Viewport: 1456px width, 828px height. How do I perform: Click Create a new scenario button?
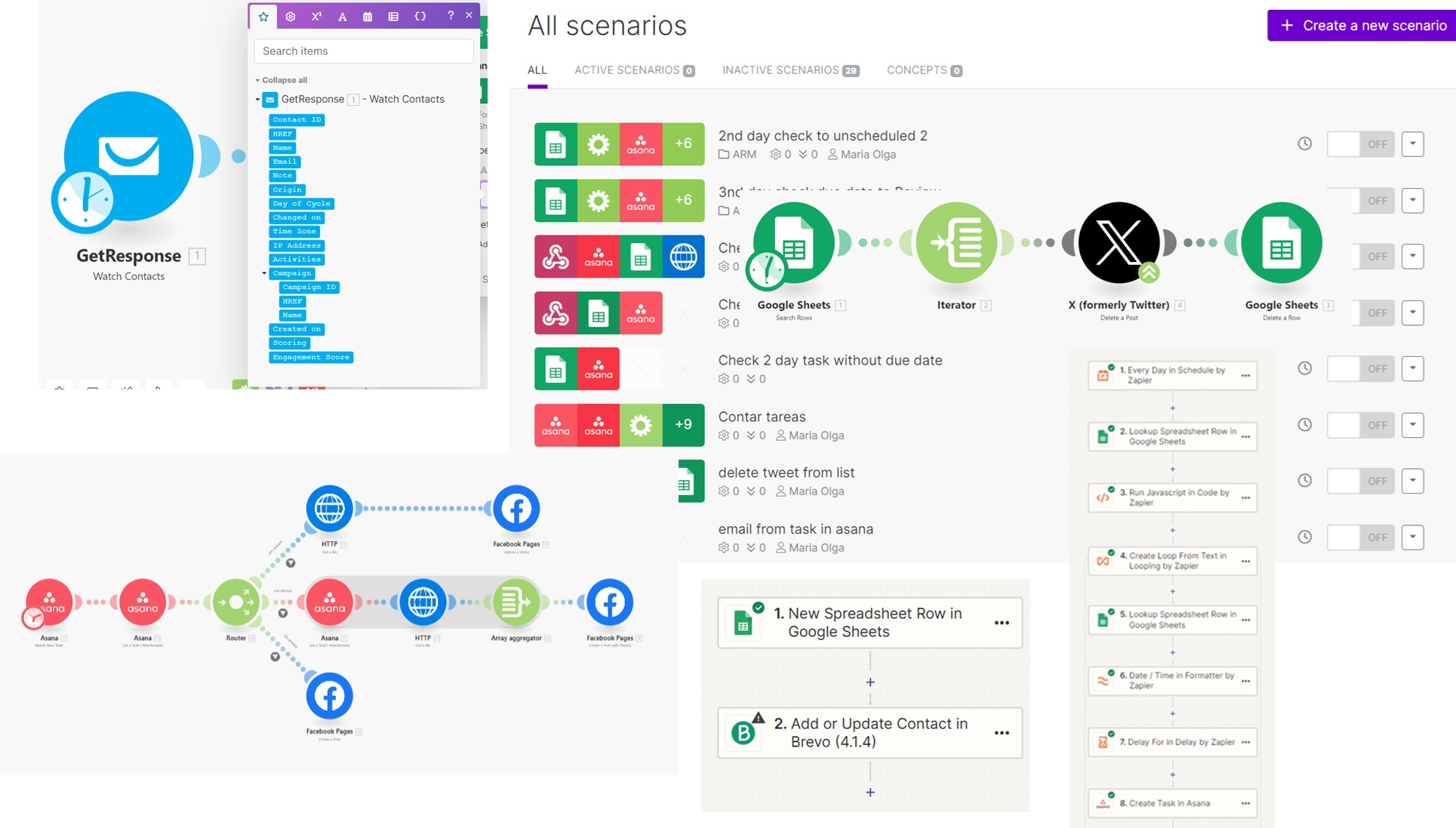(x=1362, y=26)
